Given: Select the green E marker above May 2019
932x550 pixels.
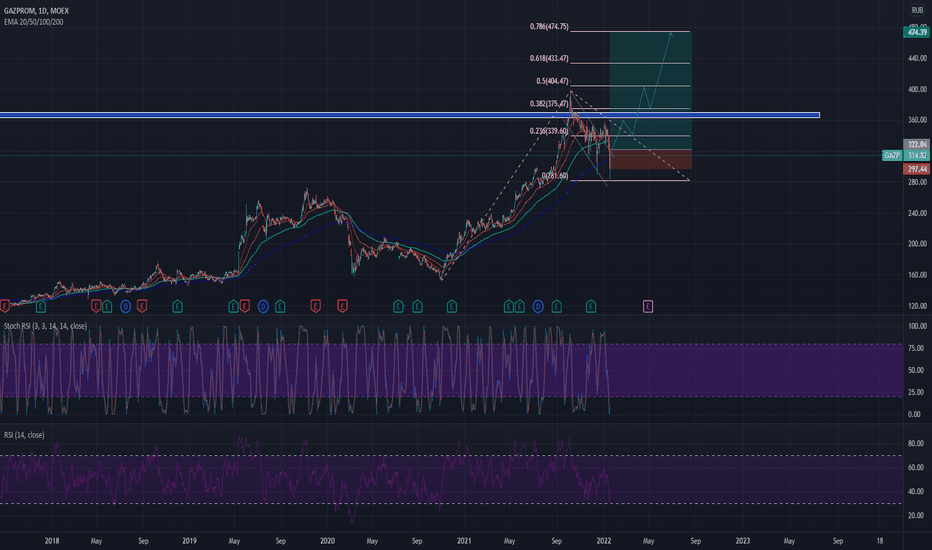Looking at the screenshot, I should (x=234, y=306).
